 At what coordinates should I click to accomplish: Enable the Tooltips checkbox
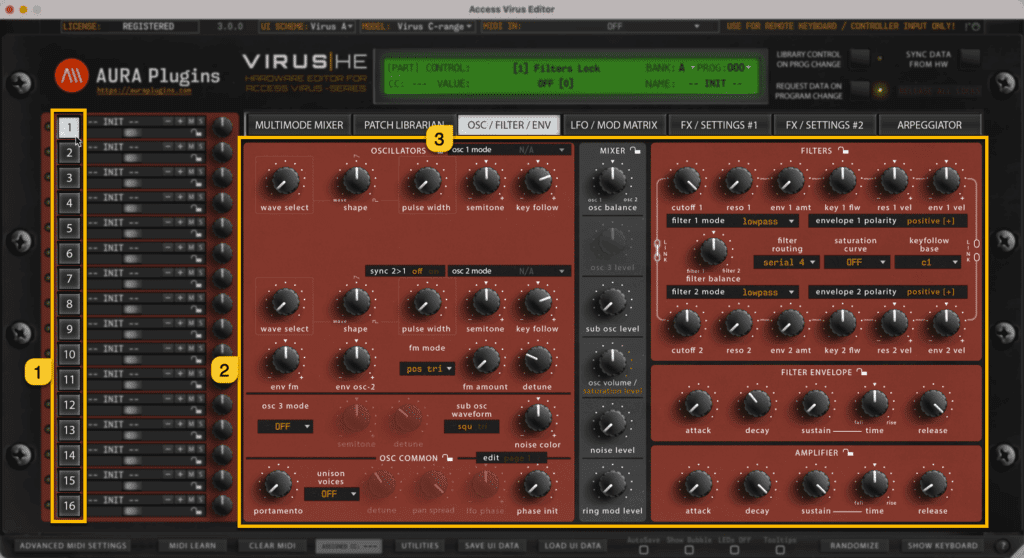point(780,550)
